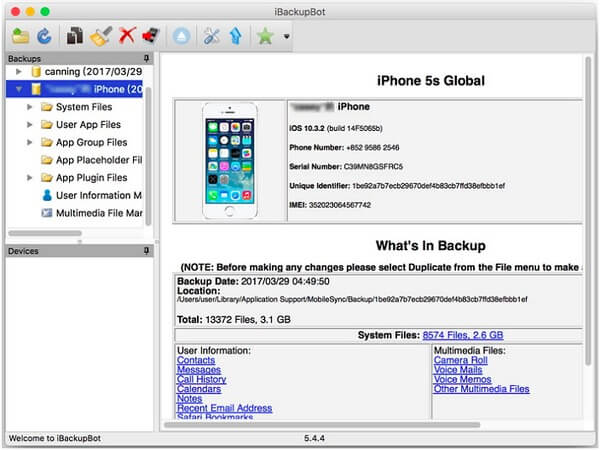This screenshot has height=450, width=600.
Task: Click the blue eject circle icon
Action: pyautogui.click(x=181, y=36)
